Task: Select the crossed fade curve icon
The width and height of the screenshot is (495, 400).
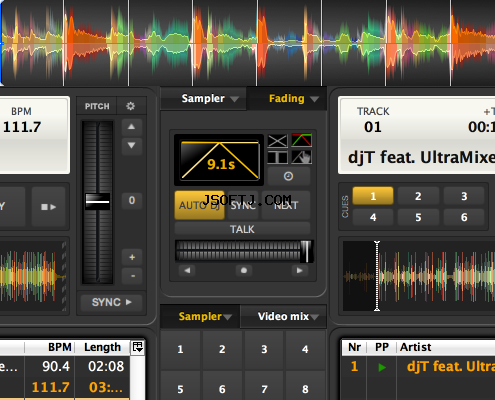Action: click(277, 141)
